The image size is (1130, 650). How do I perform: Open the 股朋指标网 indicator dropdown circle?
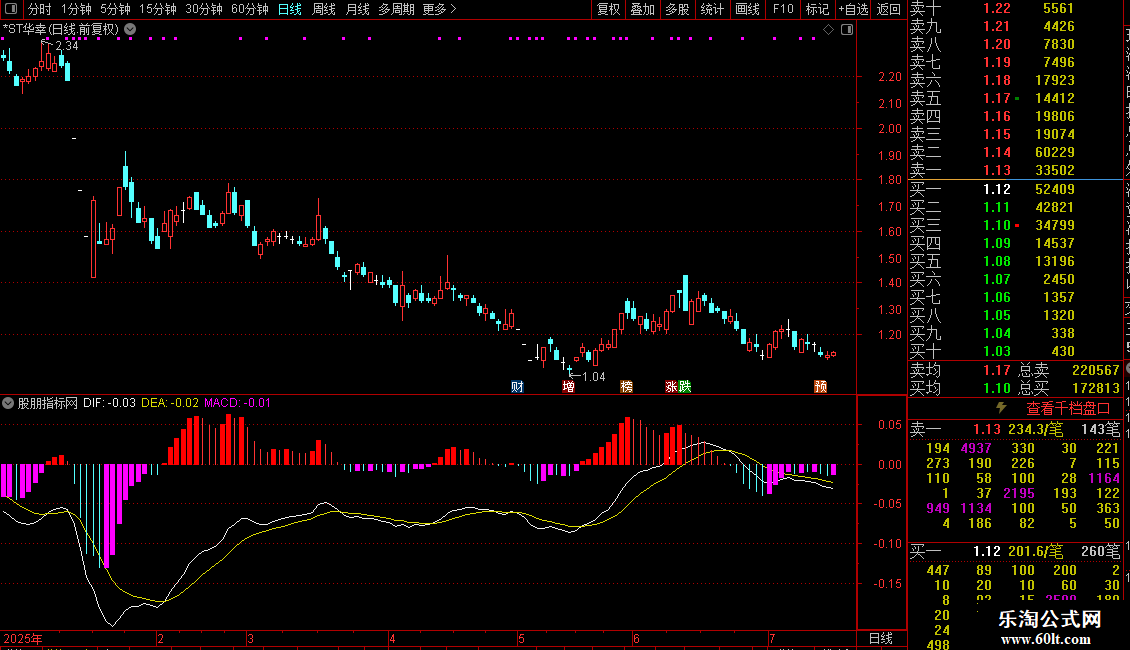(8, 403)
